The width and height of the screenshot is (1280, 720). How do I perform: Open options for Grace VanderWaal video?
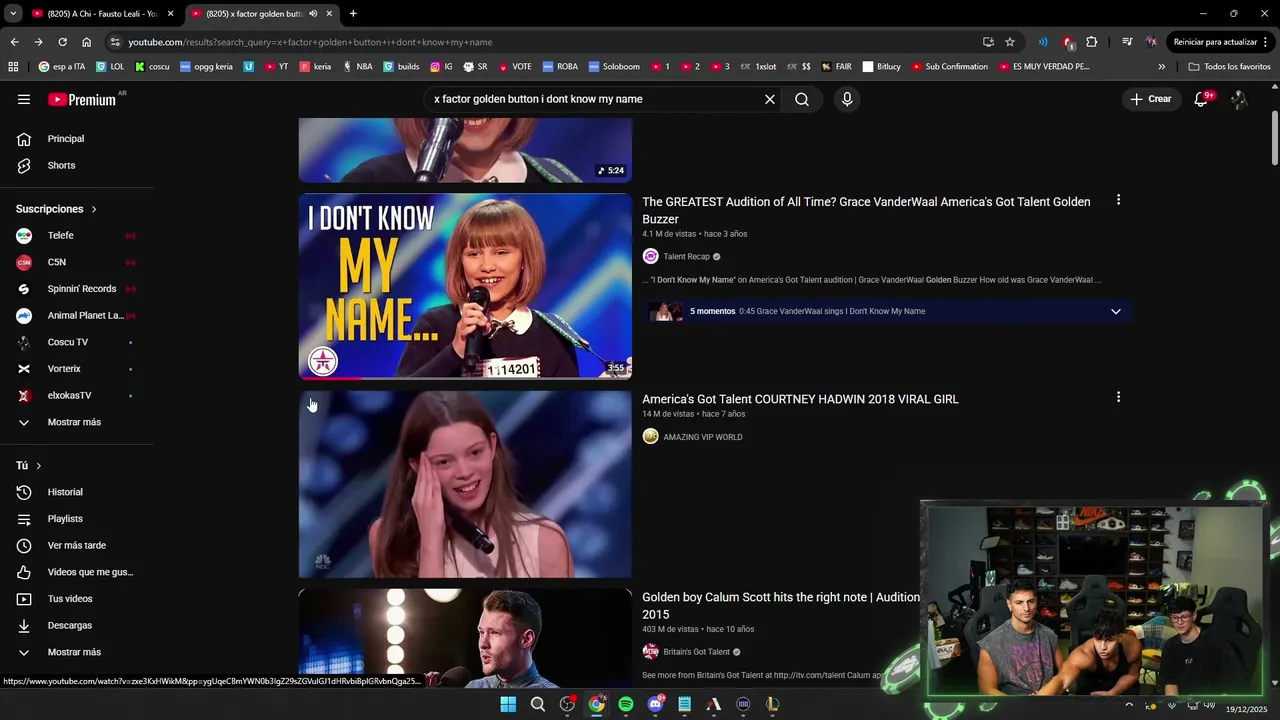(1118, 200)
